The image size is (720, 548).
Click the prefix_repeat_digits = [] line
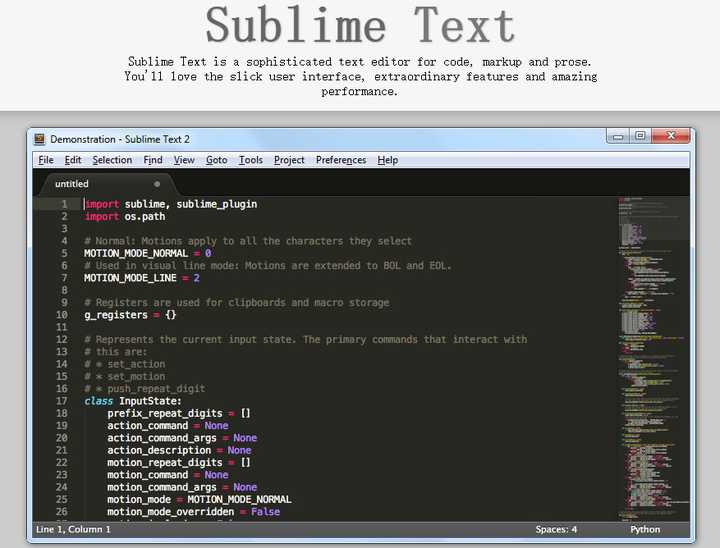tap(179, 413)
